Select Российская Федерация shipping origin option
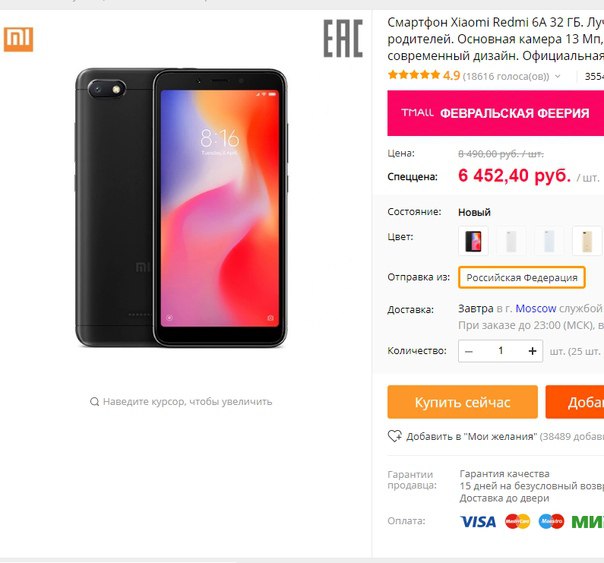 coord(522,277)
